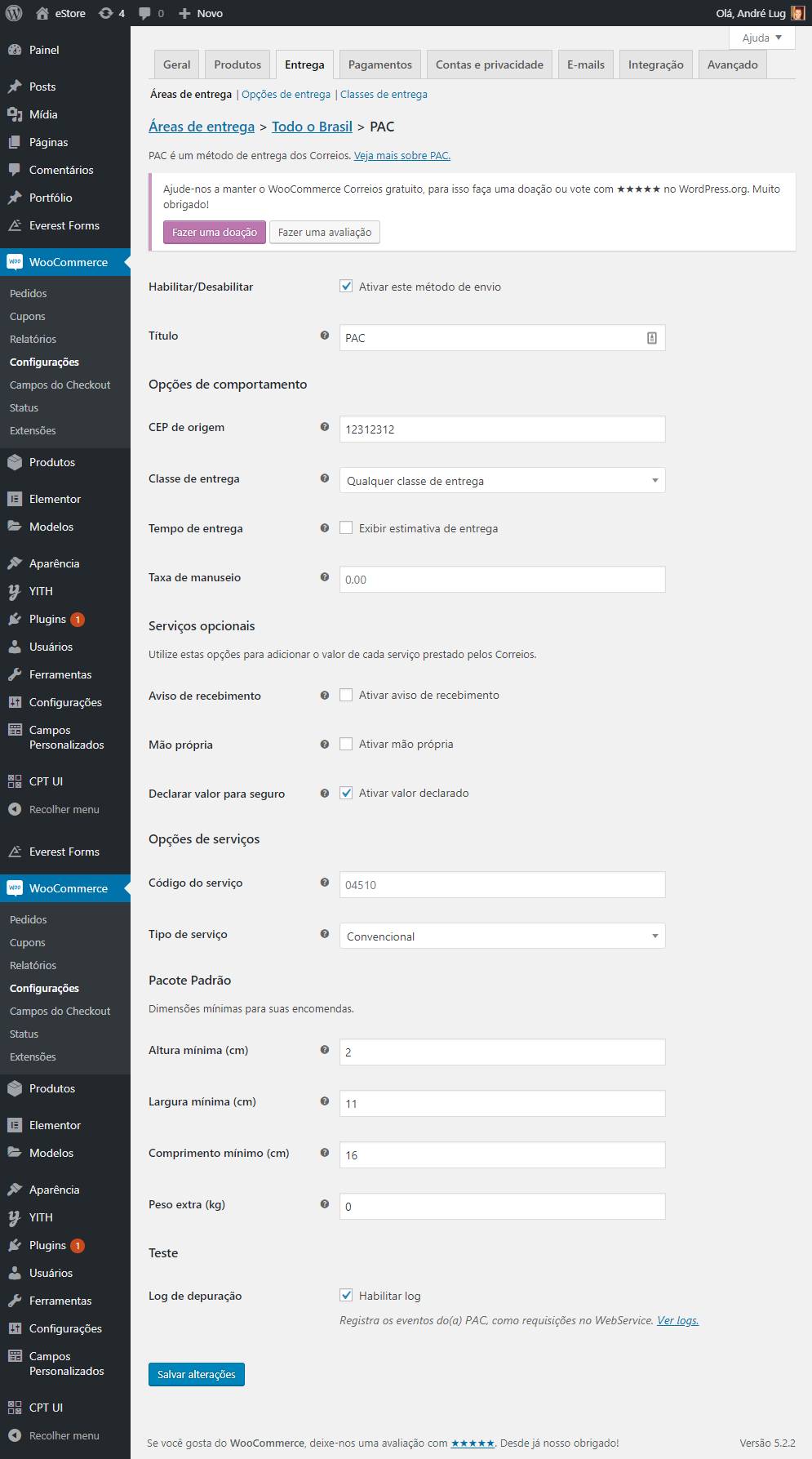Open Classes de entrega sub-section
This screenshot has width=812, height=1459.
[x=384, y=95]
